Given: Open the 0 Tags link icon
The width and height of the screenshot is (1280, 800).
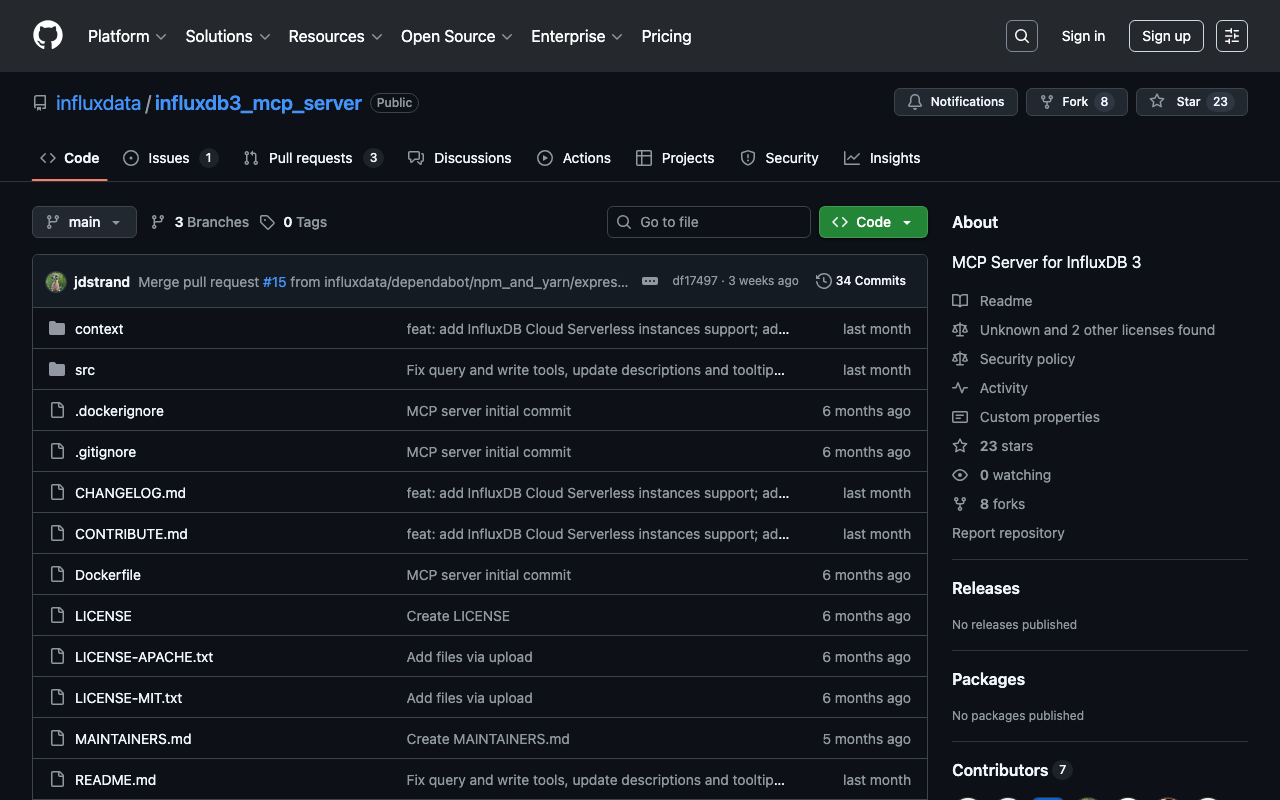Looking at the screenshot, I should pos(267,222).
